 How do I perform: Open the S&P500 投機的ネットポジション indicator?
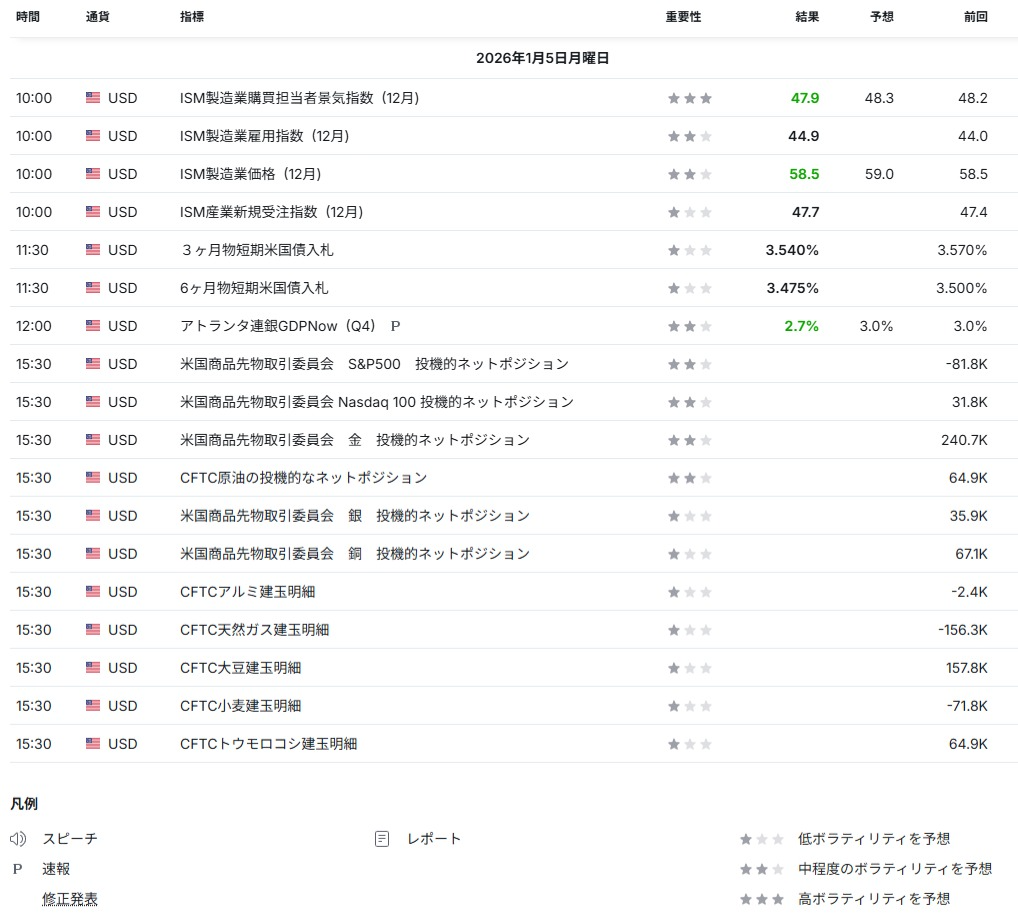click(x=374, y=364)
